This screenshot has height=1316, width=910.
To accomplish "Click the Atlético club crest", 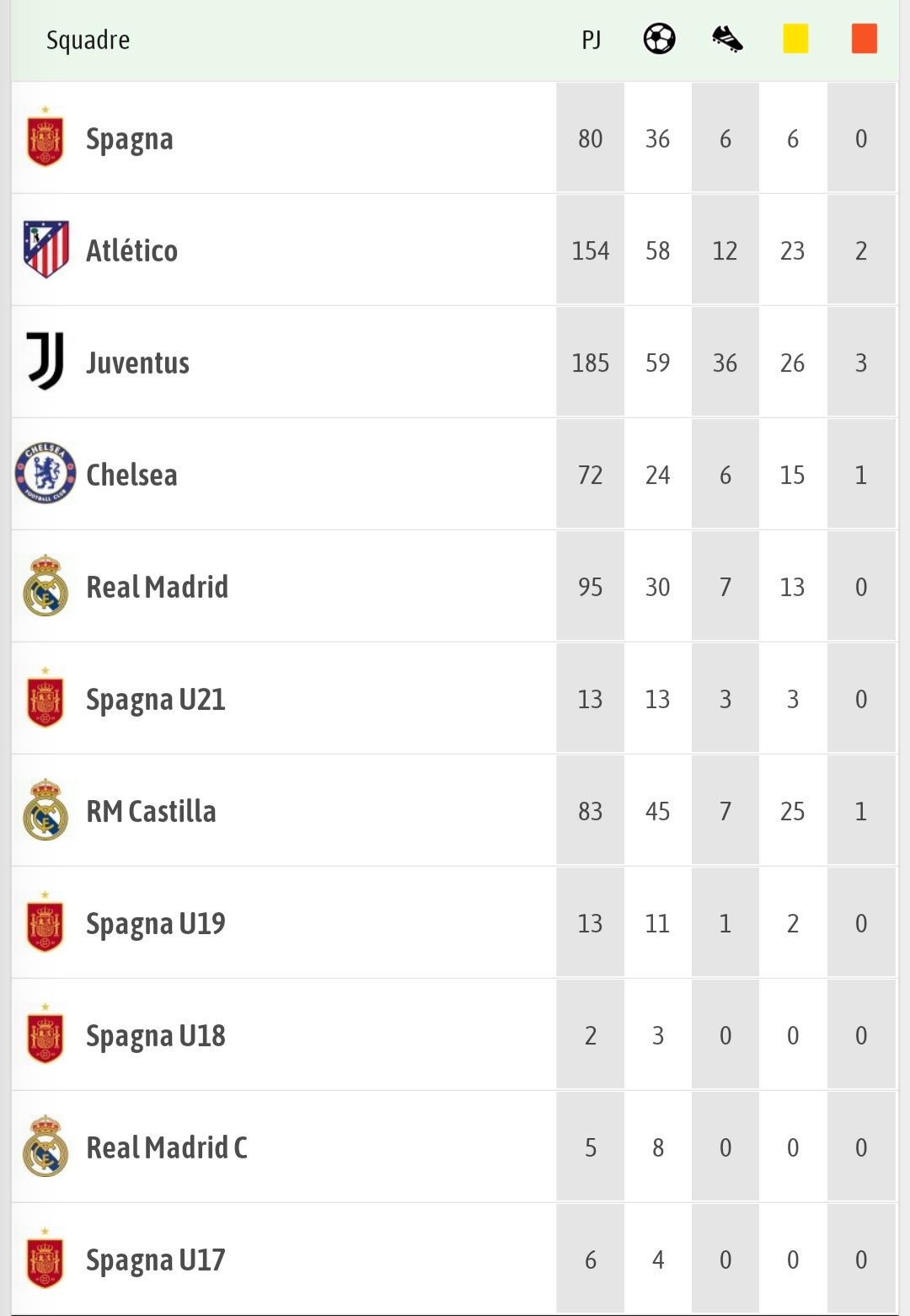I will pyautogui.click(x=45, y=250).
